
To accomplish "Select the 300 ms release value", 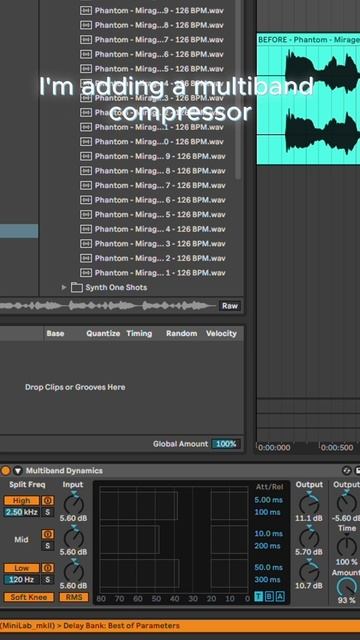I will tap(267, 580).
